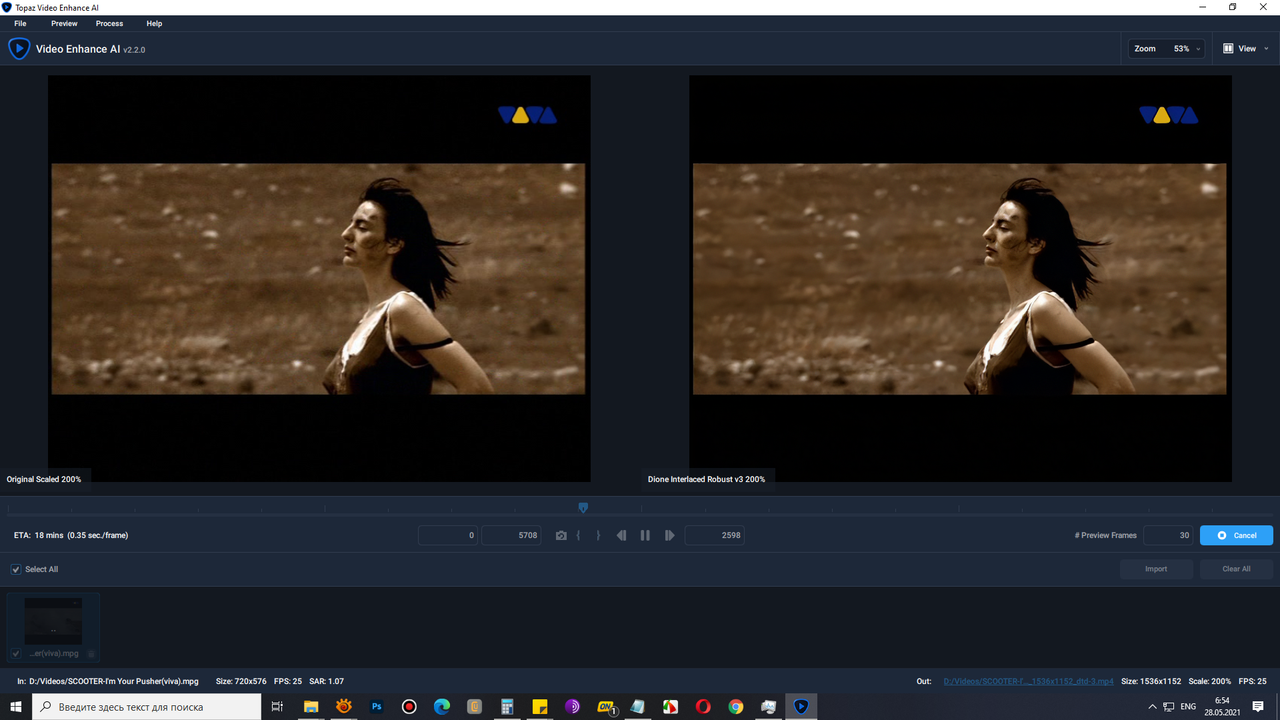
Task: Open Microsoft Edge from the taskbar
Action: (442, 706)
